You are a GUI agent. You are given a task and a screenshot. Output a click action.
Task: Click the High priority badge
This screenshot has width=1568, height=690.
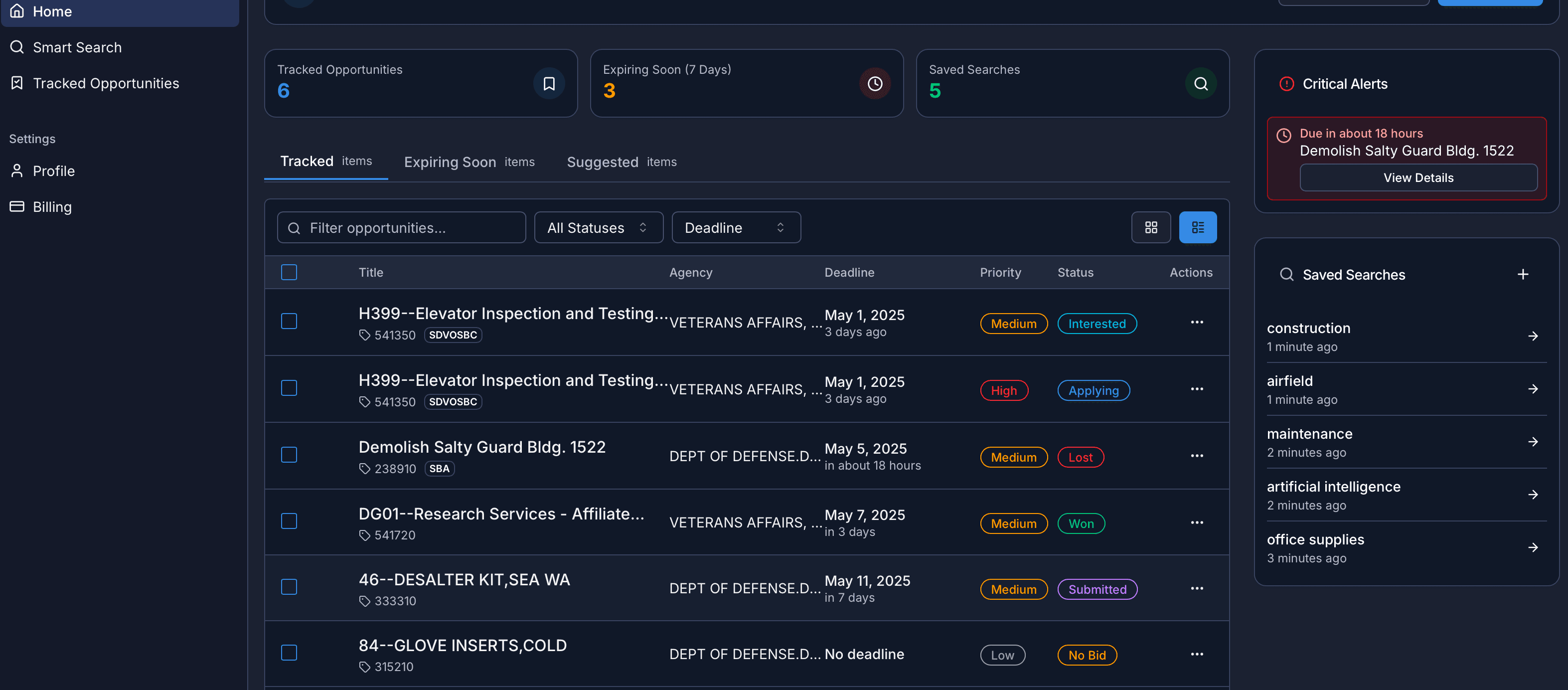pyautogui.click(x=1004, y=391)
